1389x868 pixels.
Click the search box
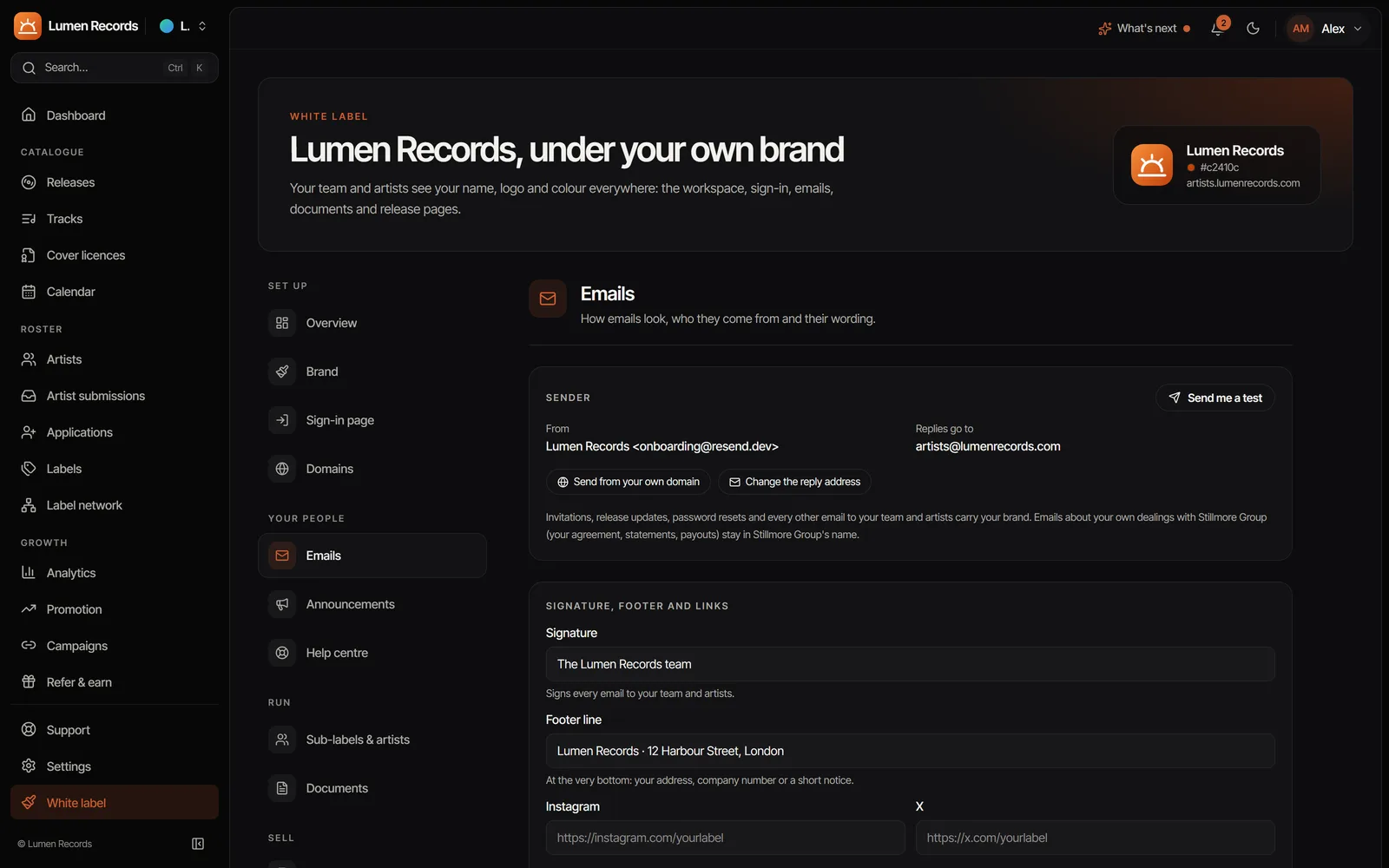coord(115,68)
